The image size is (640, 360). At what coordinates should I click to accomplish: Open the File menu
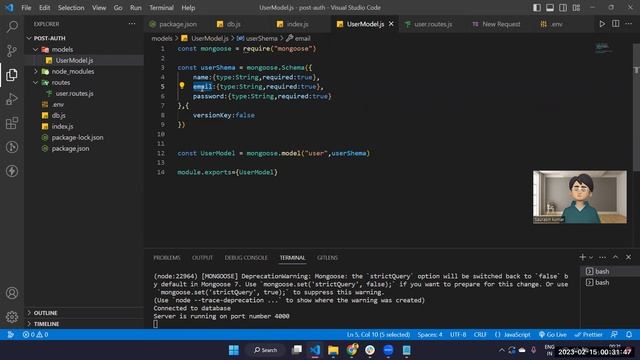(x=26, y=8)
